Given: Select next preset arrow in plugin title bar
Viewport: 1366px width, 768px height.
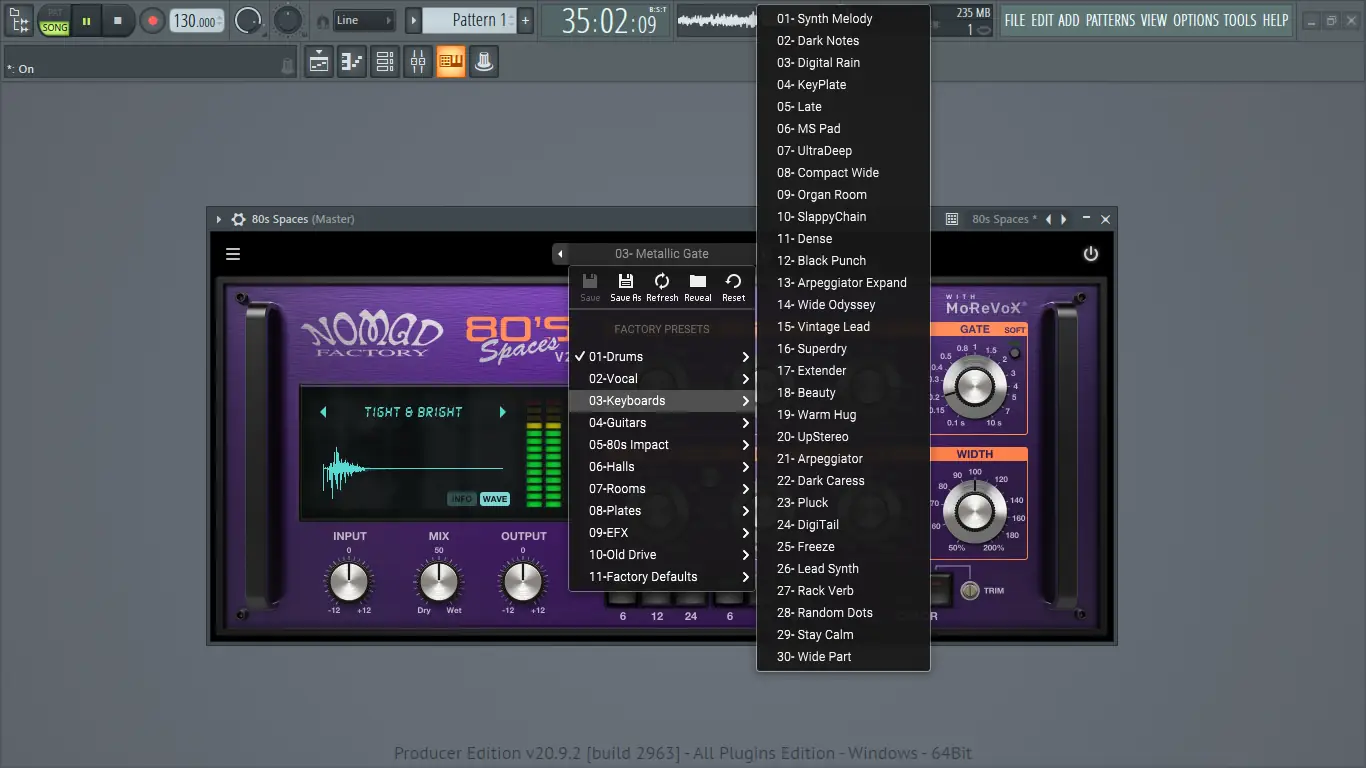Looking at the screenshot, I should coord(1064,219).
